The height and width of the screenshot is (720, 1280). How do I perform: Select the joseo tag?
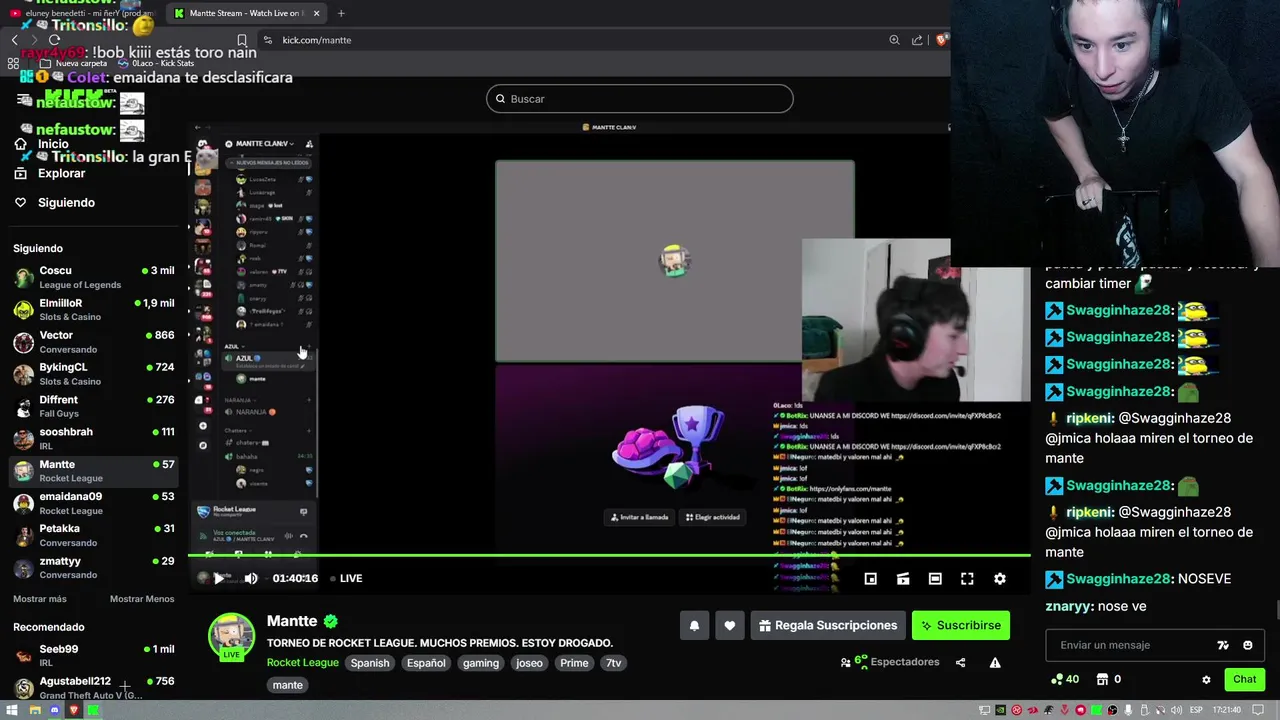click(529, 663)
